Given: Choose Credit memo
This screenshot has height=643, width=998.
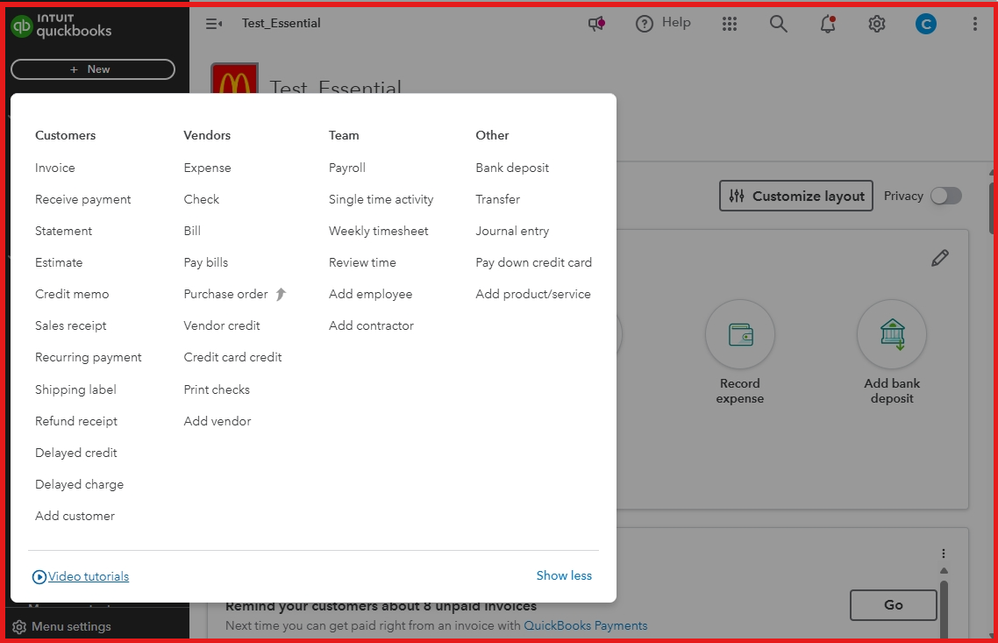Looking at the screenshot, I should pyautogui.click(x=72, y=294).
